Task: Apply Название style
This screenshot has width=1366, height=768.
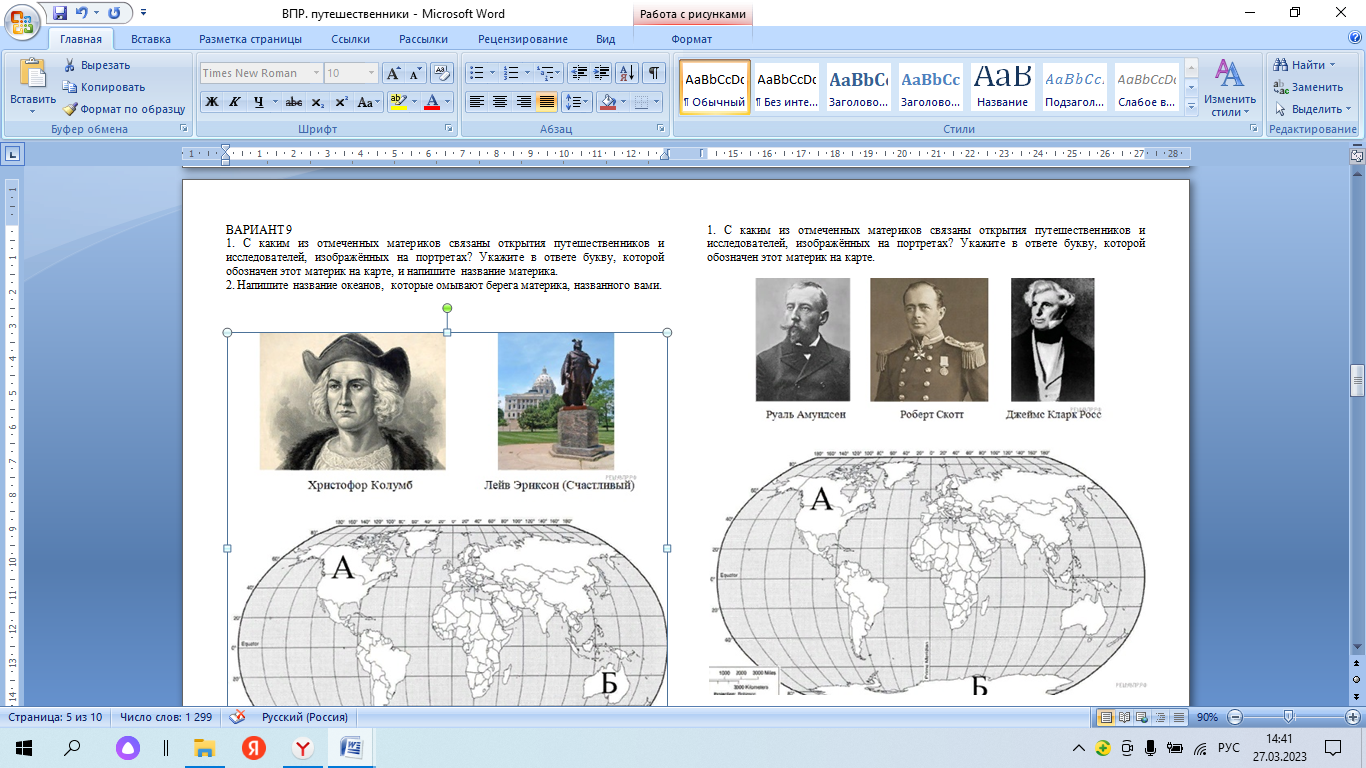Action: tap(1002, 87)
